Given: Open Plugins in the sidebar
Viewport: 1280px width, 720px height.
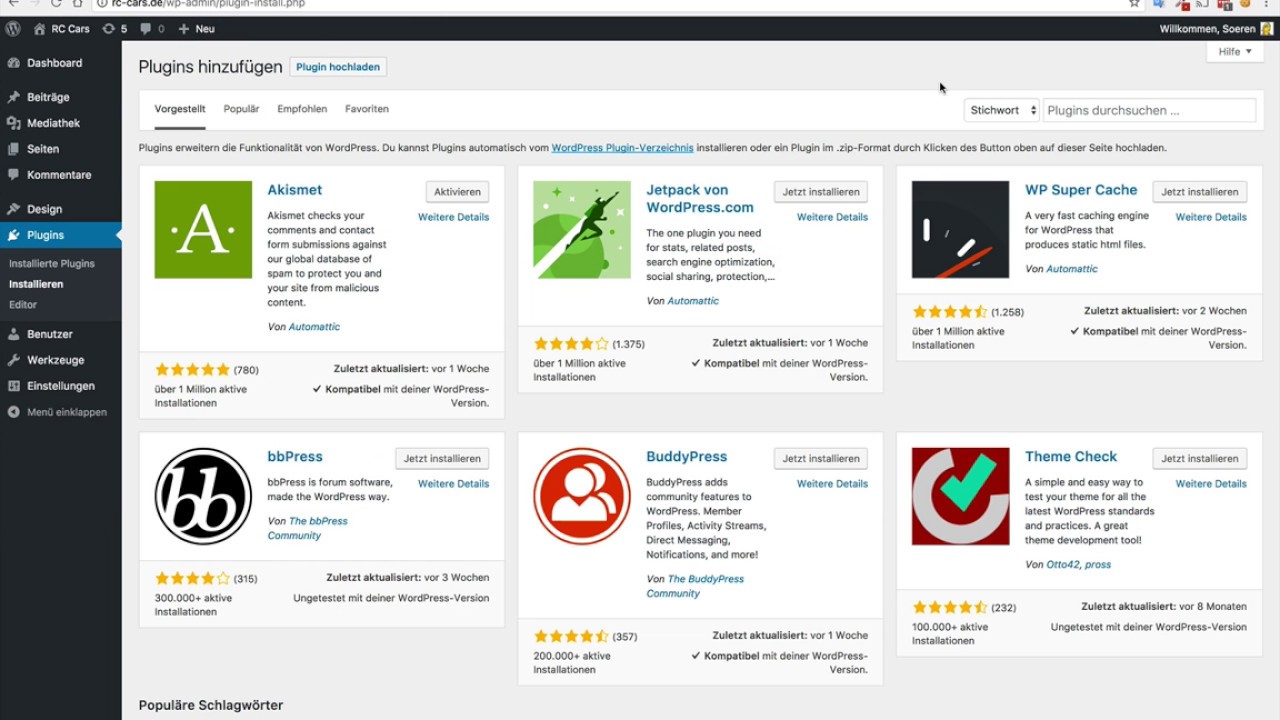Looking at the screenshot, I should (61, 235).
